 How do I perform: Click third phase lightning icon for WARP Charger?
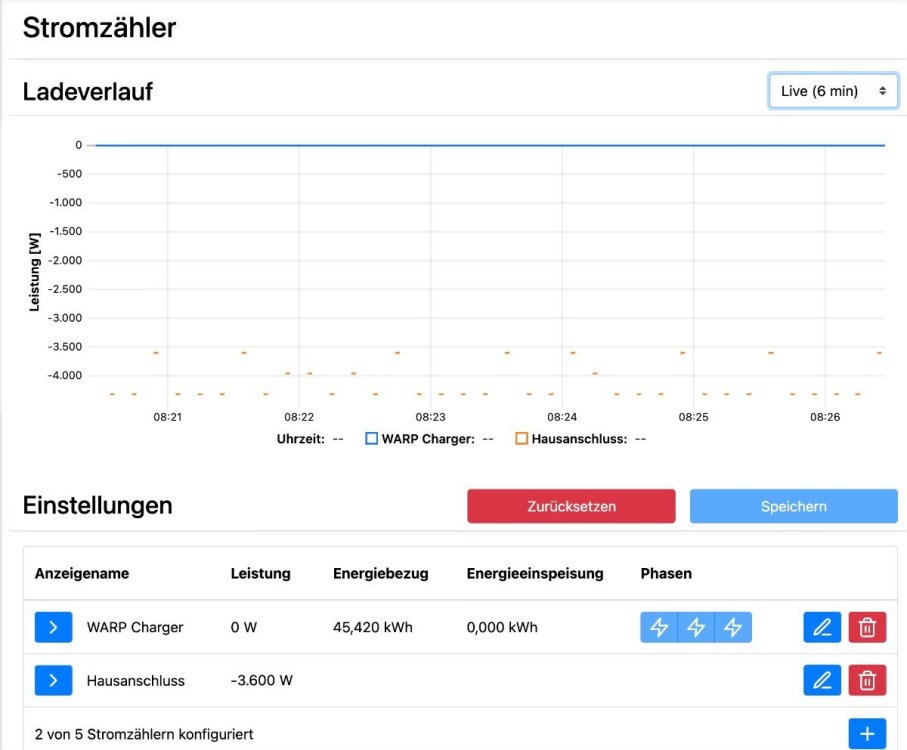click(x=733, y=628)
